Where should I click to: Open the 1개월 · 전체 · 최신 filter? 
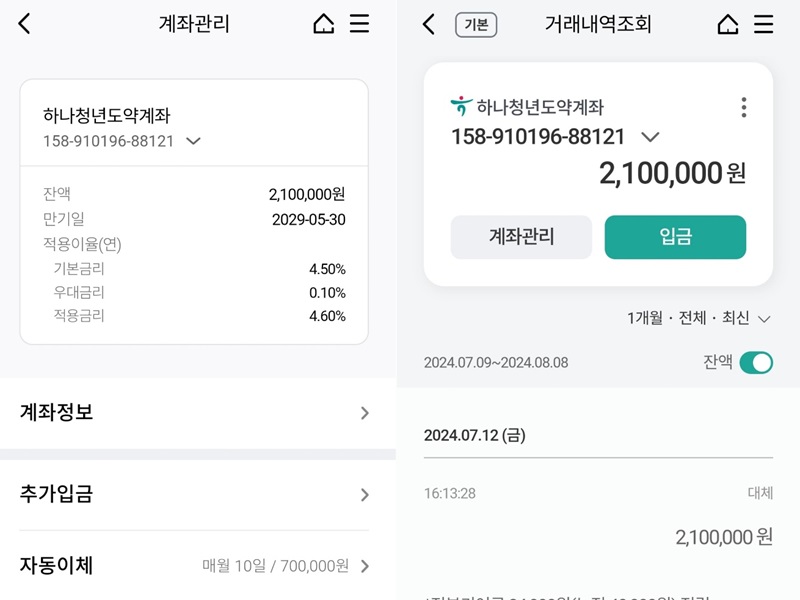click(x=698, y=318)
